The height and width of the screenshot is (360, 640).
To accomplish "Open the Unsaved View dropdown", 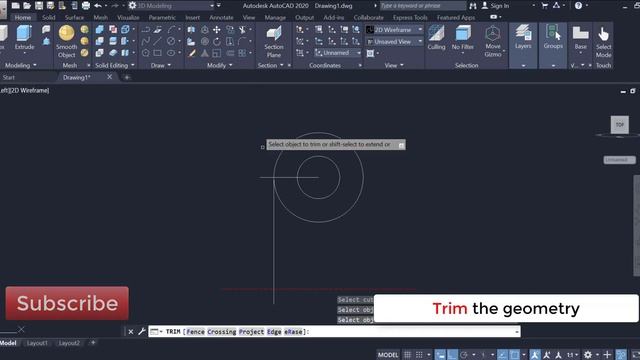I will (x=394, y=42).
